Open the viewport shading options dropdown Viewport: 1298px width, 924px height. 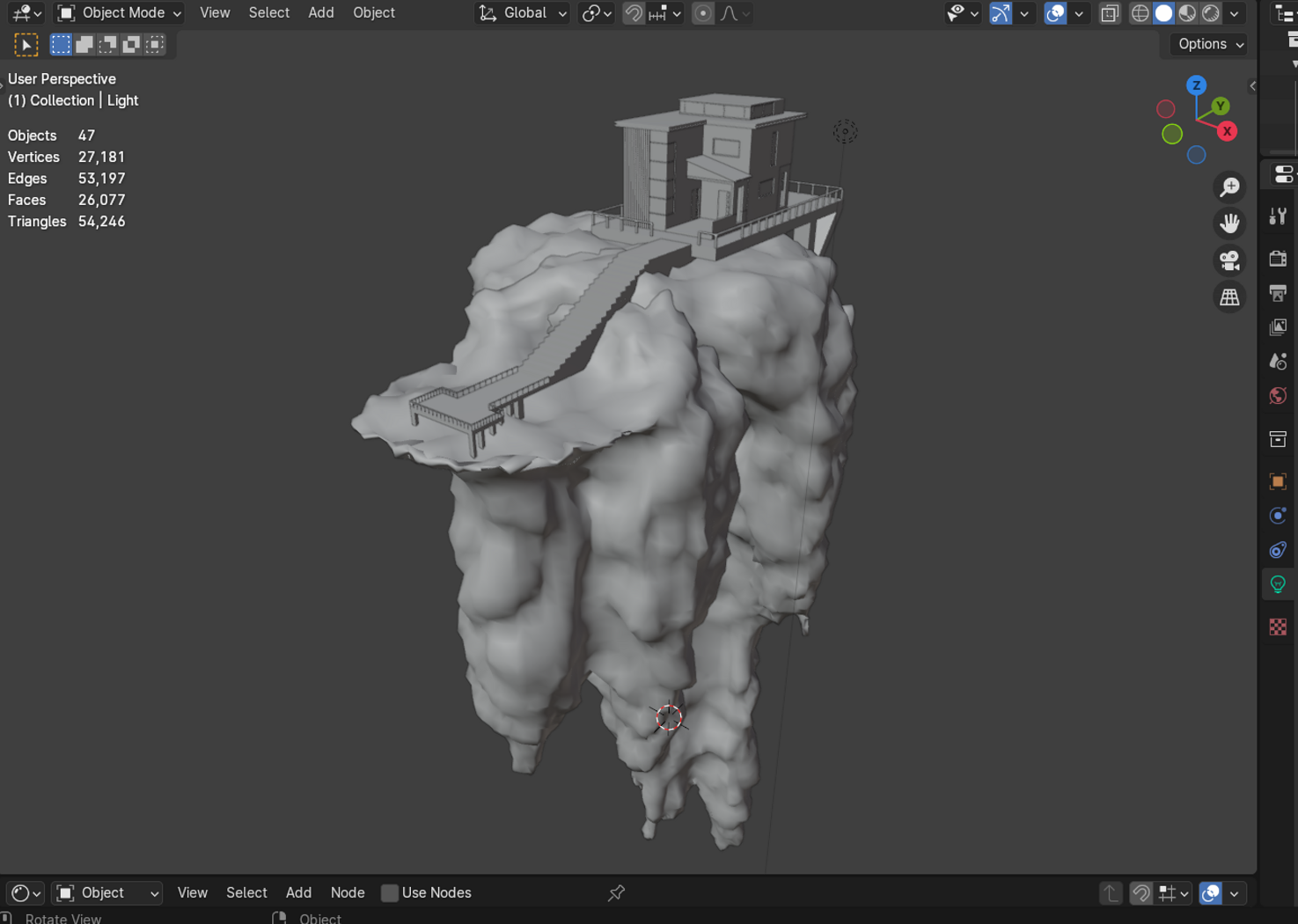[x=1235, y=13]
